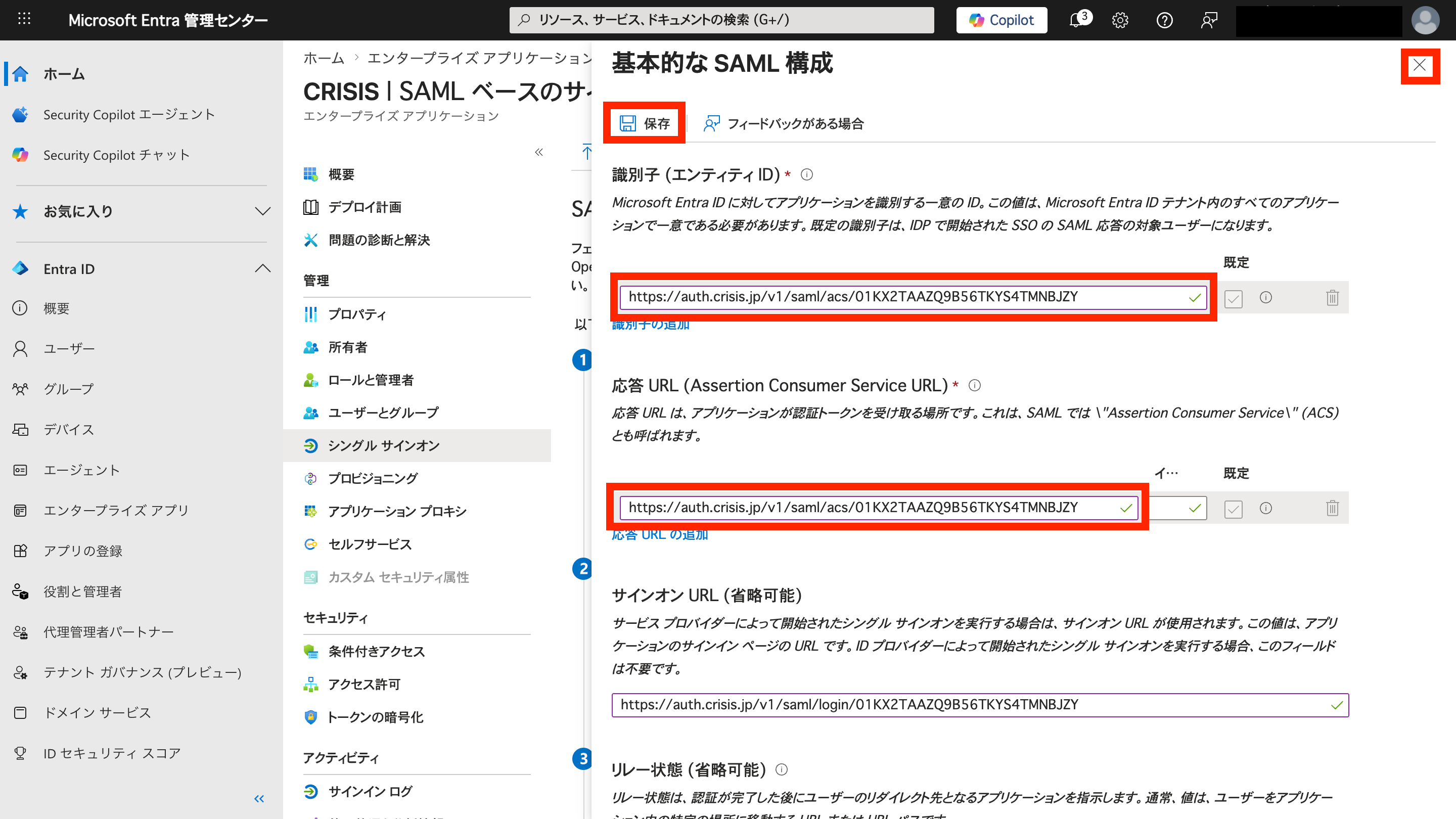Screen dimensions: 1456x819
Task: Close the 基本的な SAML 構成 panel
Action: pyautogui.click(x=1419, y=66)
